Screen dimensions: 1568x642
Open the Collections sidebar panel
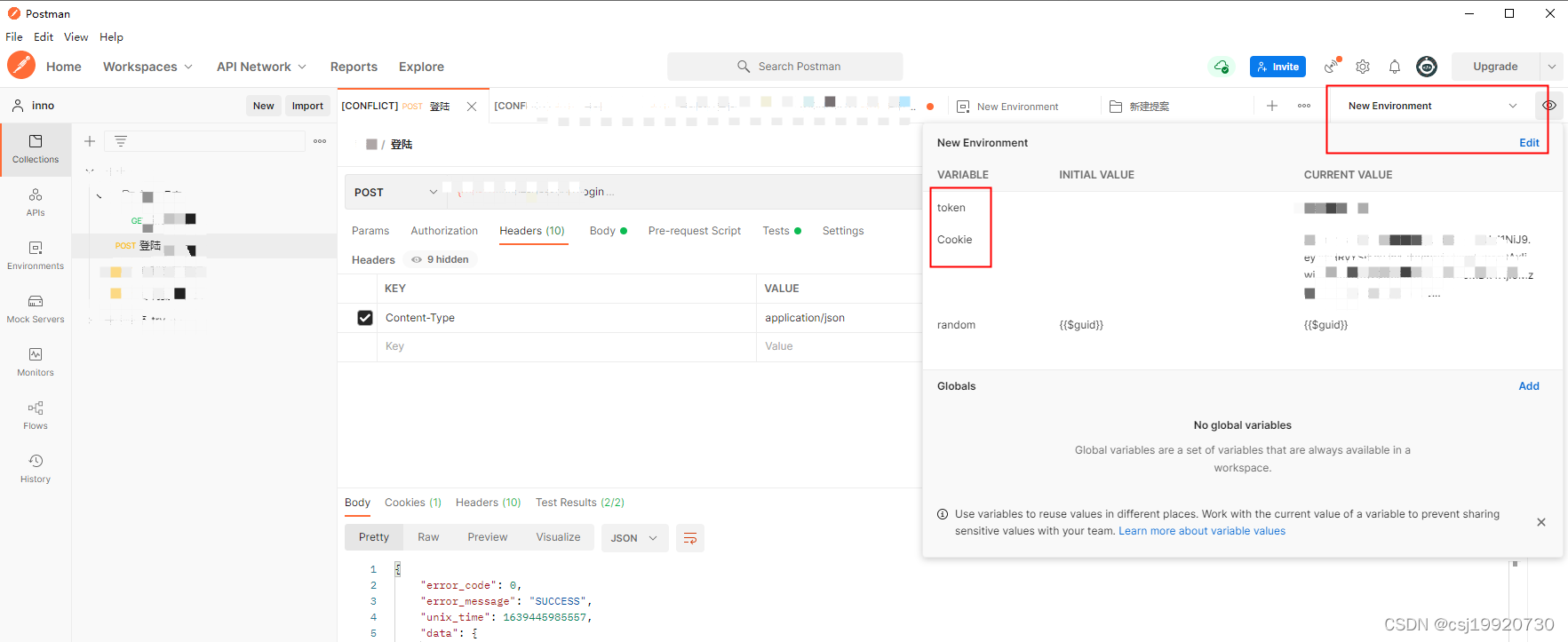pyautogui.click(x=36, y=149)
